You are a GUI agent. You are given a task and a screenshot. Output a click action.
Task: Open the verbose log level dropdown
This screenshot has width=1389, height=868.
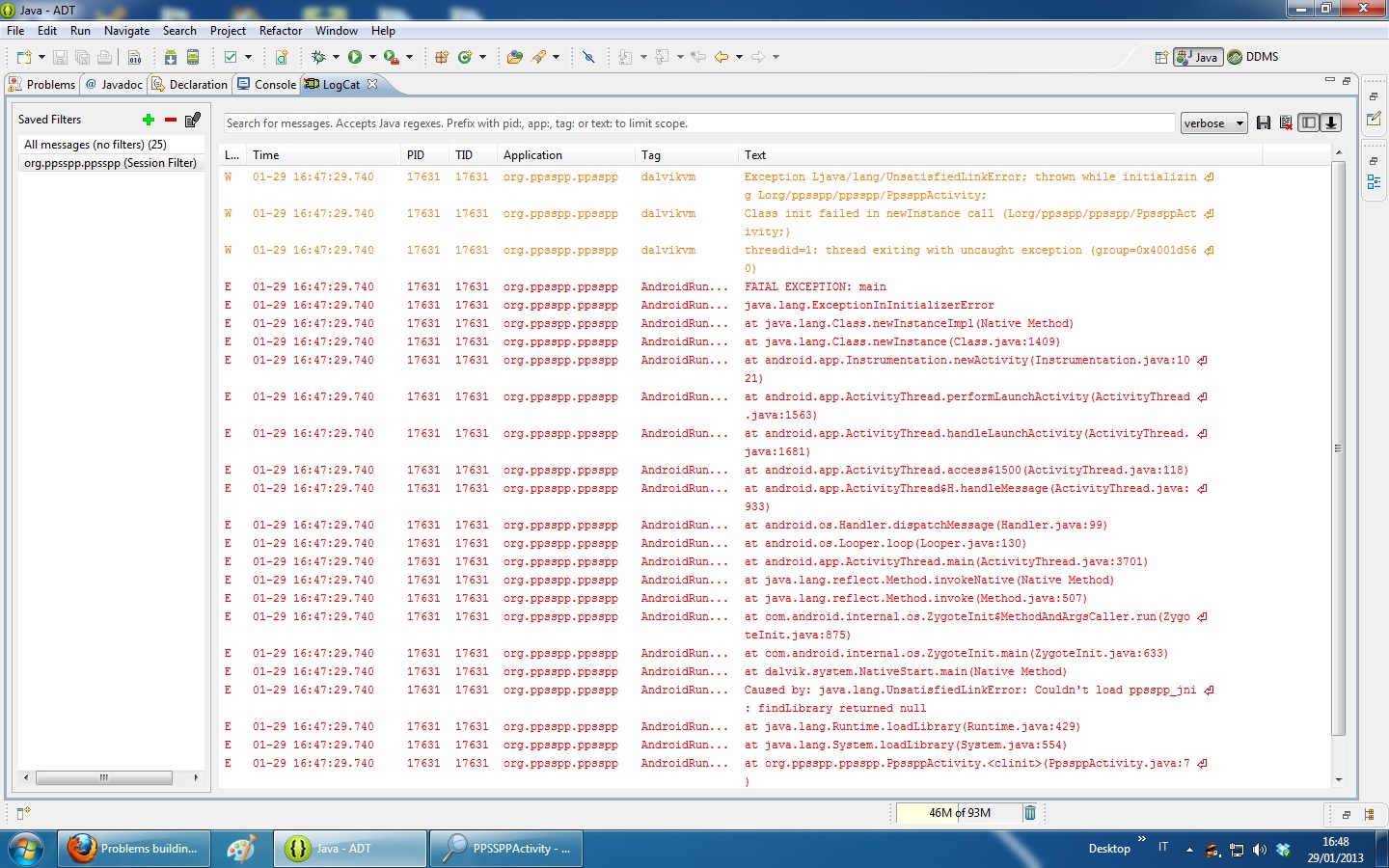click(x=1213, y=123)
